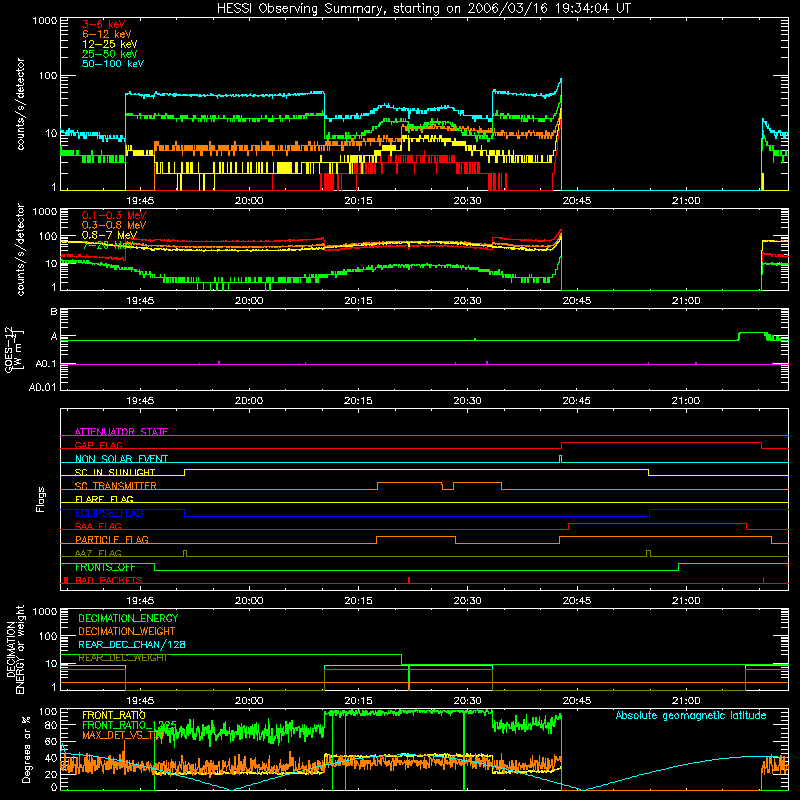Select the "REAR_DEC_CHAN/128" legend label
The height and width of the screenshot is (800, 800).
[x=132, y=644]
